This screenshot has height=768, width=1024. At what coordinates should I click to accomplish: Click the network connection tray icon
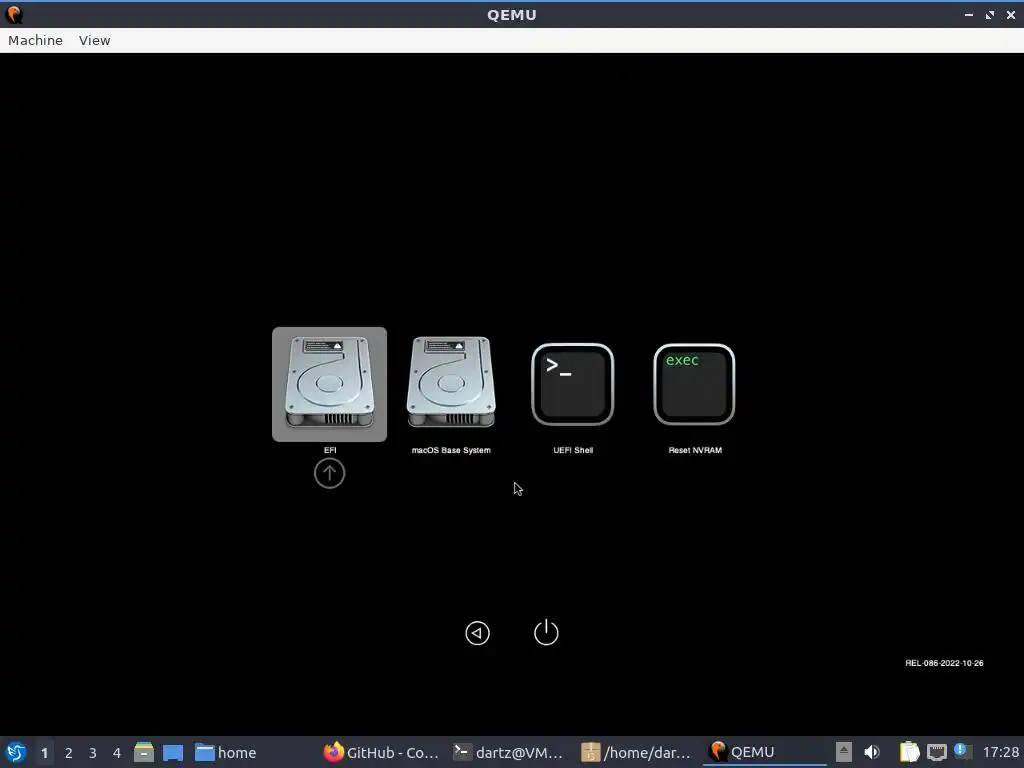pos(936,752)
